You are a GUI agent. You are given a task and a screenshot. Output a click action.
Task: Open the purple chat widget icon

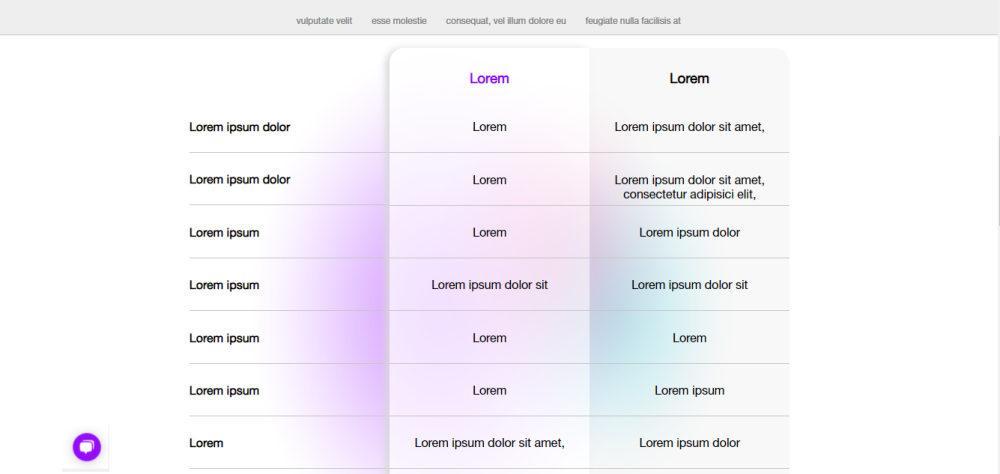pos(87,447)
